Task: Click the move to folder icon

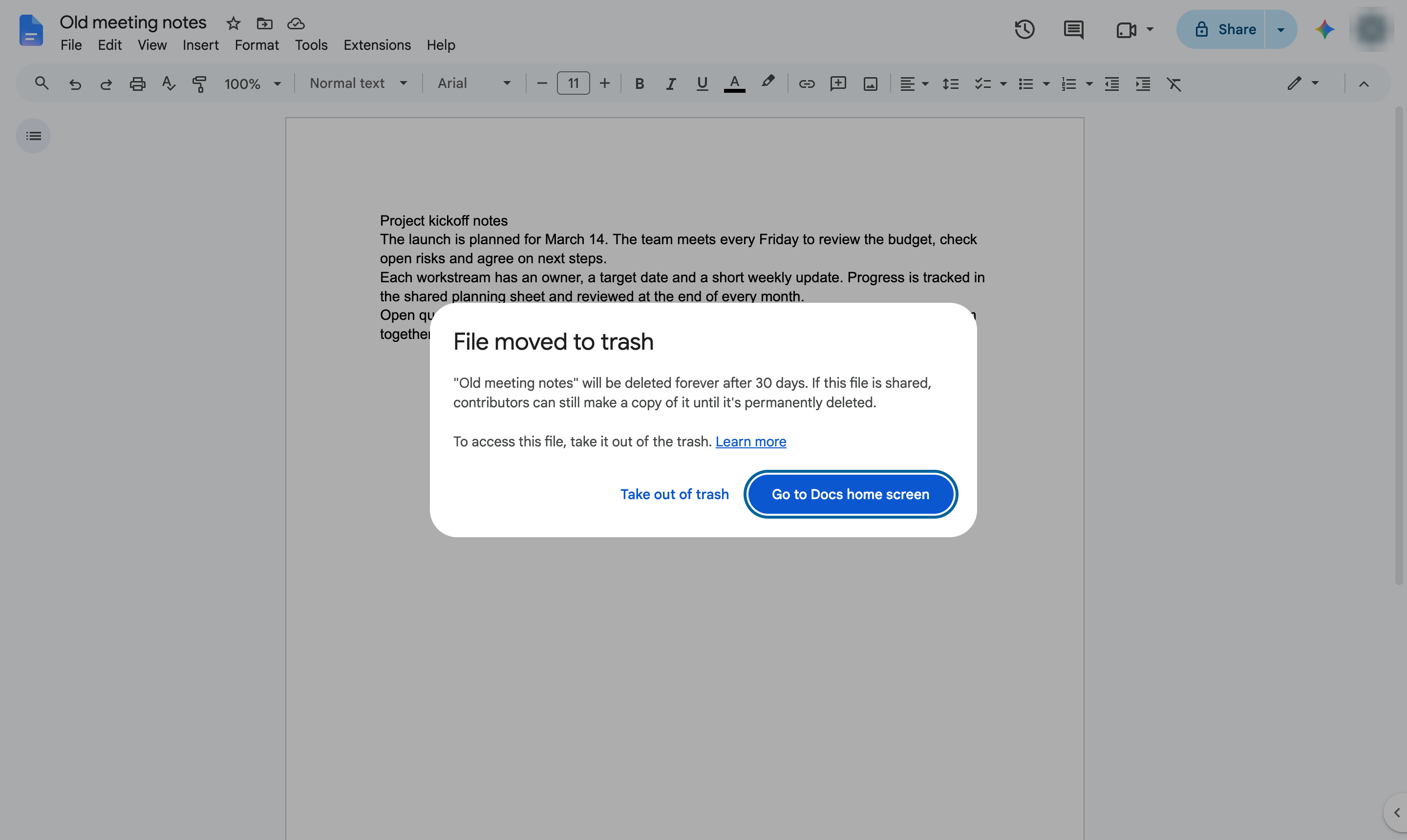Action: click(x=264, y=23)
